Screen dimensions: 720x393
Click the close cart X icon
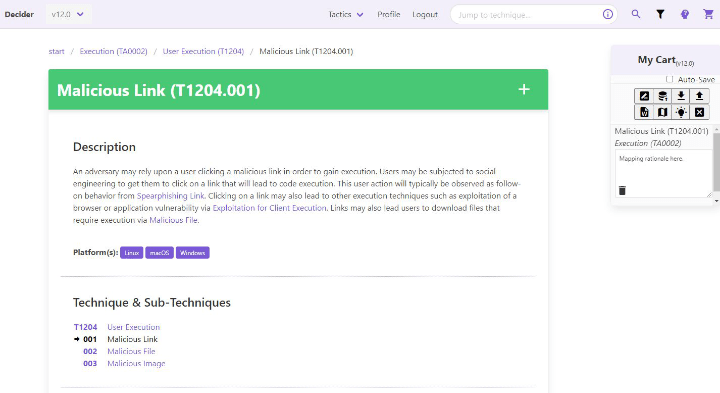(699, 112)
